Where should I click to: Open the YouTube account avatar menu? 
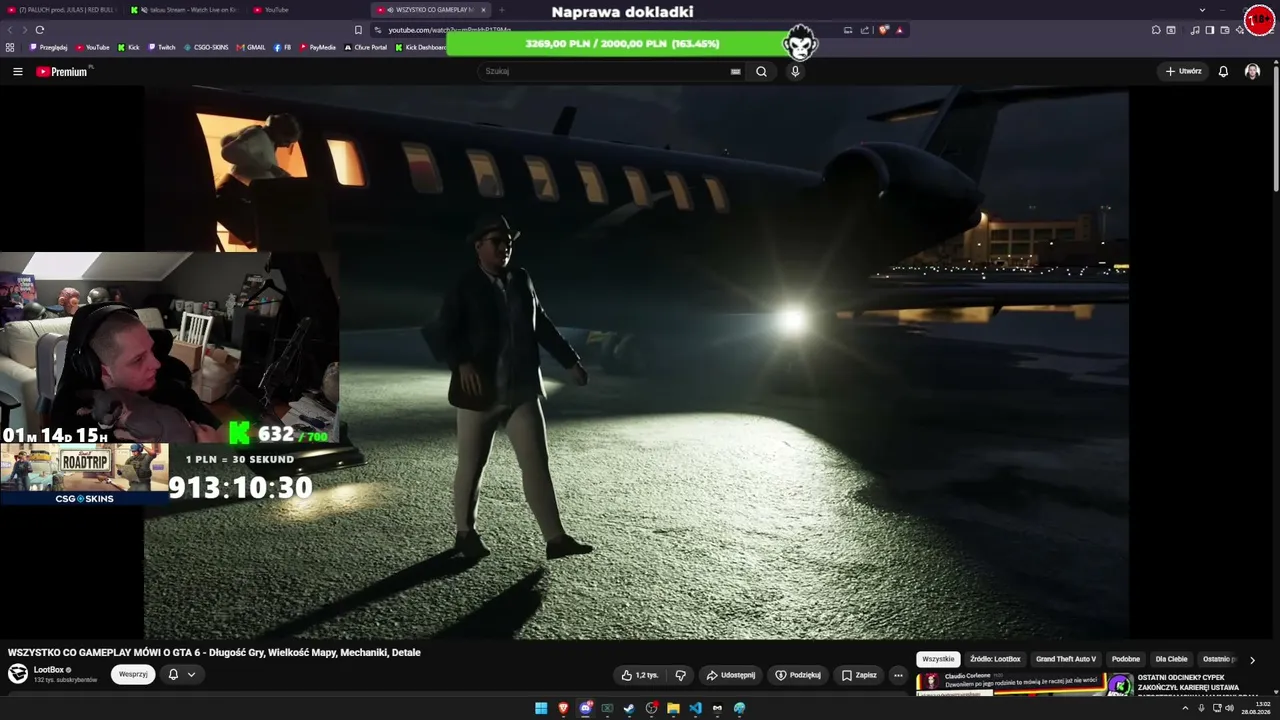pyautogui.click(x=1252, y=71)
